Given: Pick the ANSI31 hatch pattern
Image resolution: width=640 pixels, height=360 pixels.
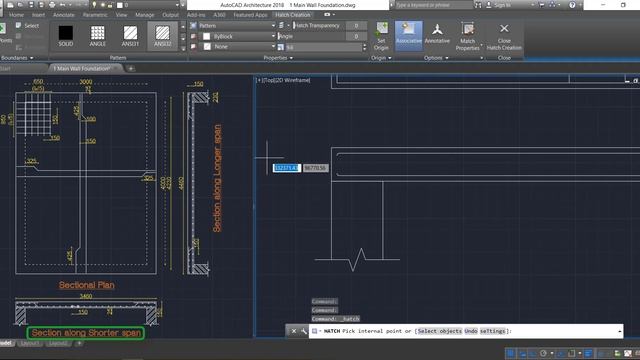Looking at the screenshot, I should pyautogui.click(x=130, y=36).
